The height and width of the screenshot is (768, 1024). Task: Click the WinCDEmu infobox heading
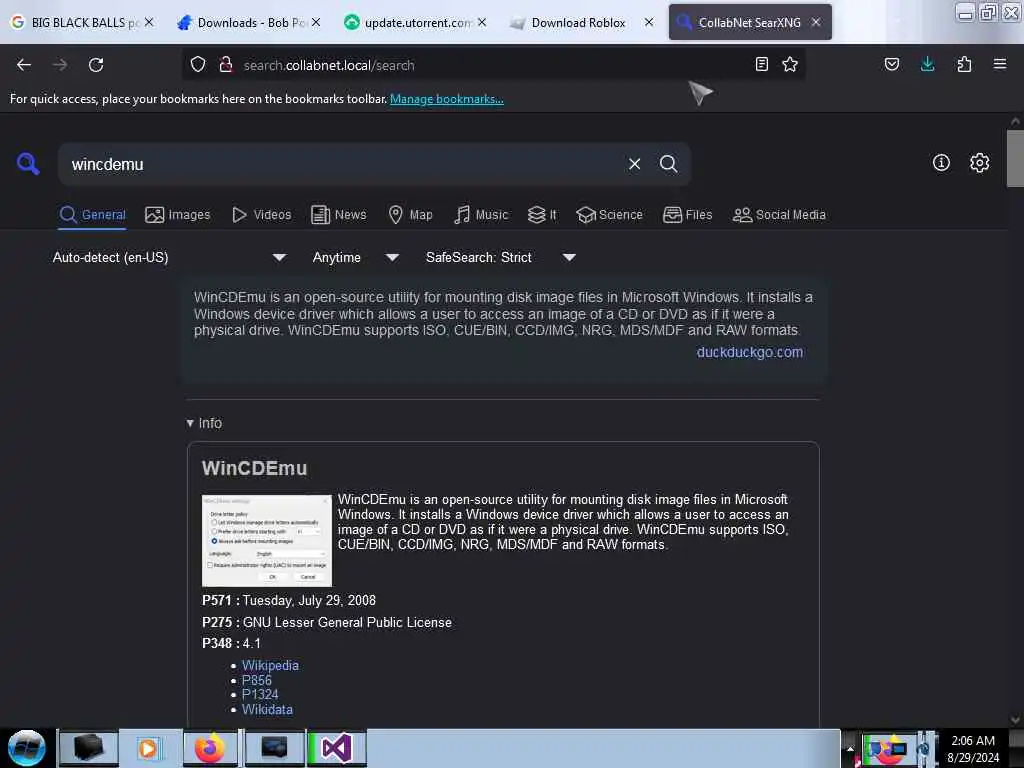coord(254,468)
